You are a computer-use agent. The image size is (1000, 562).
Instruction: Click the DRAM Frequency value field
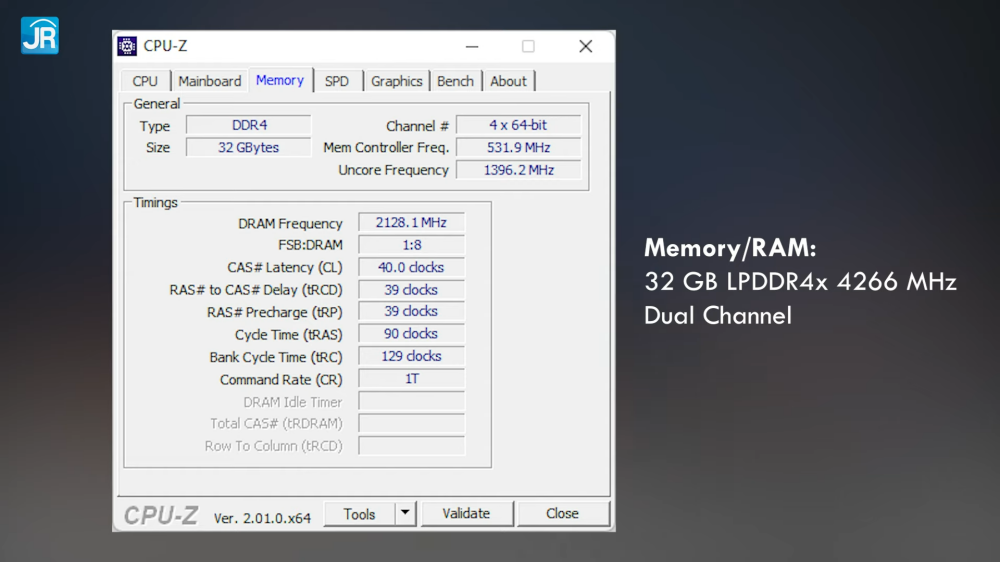click(x=411, y=223)
